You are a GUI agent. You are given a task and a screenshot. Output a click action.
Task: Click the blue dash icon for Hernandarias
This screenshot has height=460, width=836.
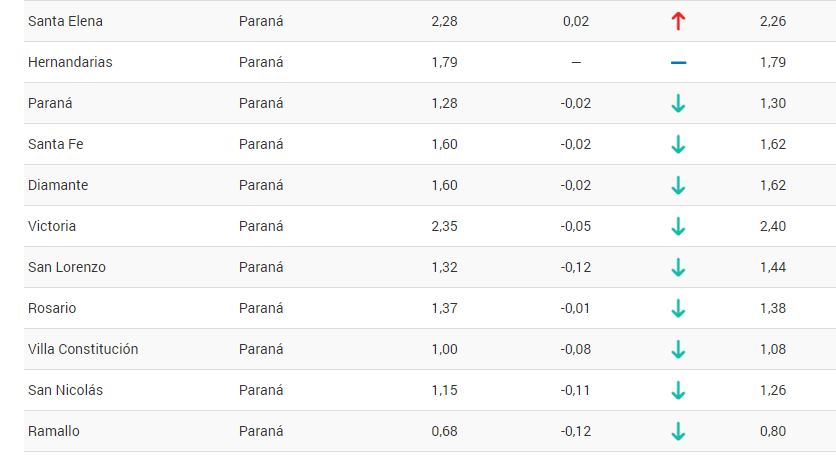678,62
